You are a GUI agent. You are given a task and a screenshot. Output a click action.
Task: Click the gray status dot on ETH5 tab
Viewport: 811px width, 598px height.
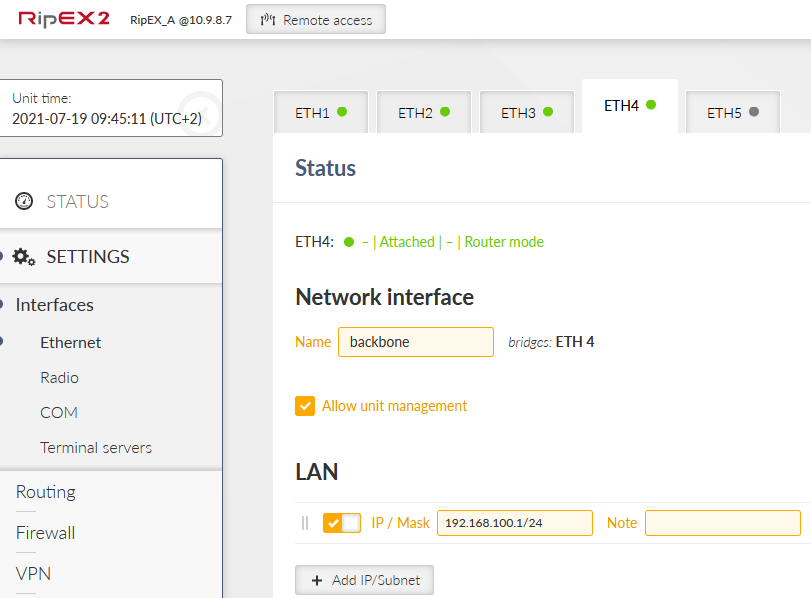click(753, 112)
